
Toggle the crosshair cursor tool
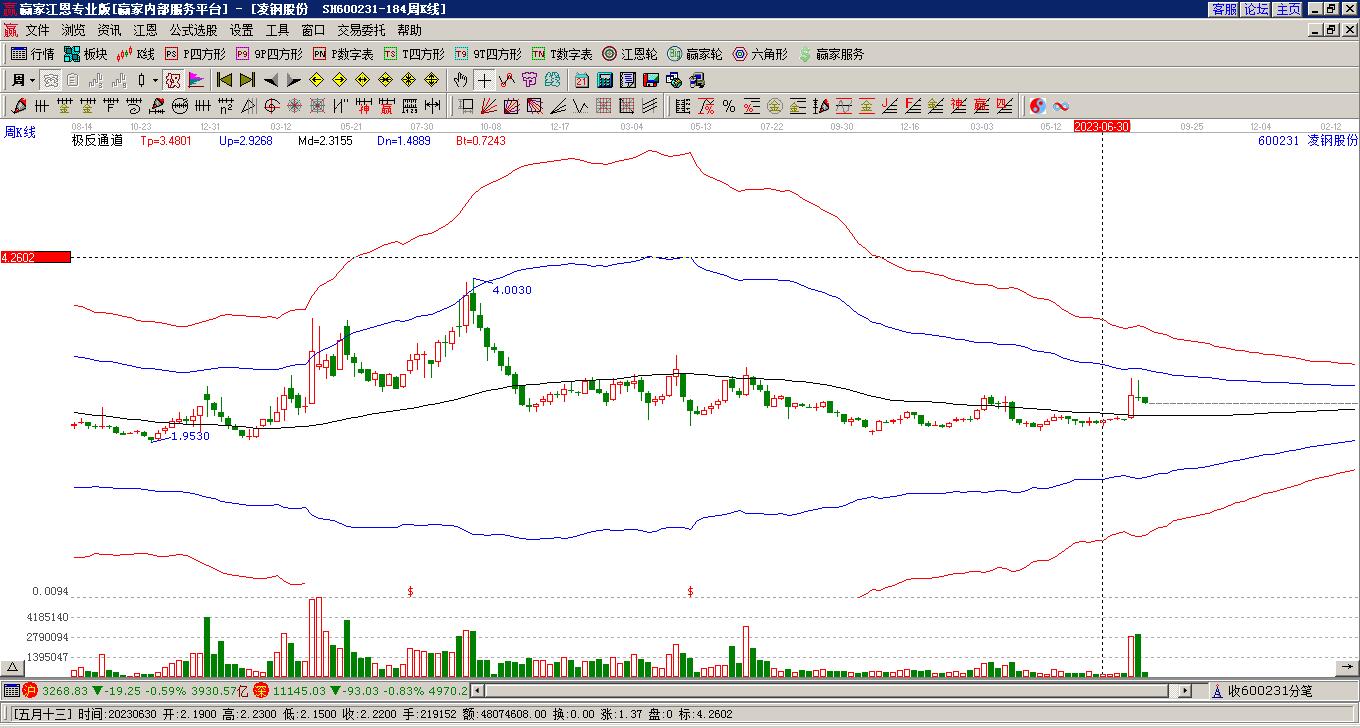pos(484,80)
